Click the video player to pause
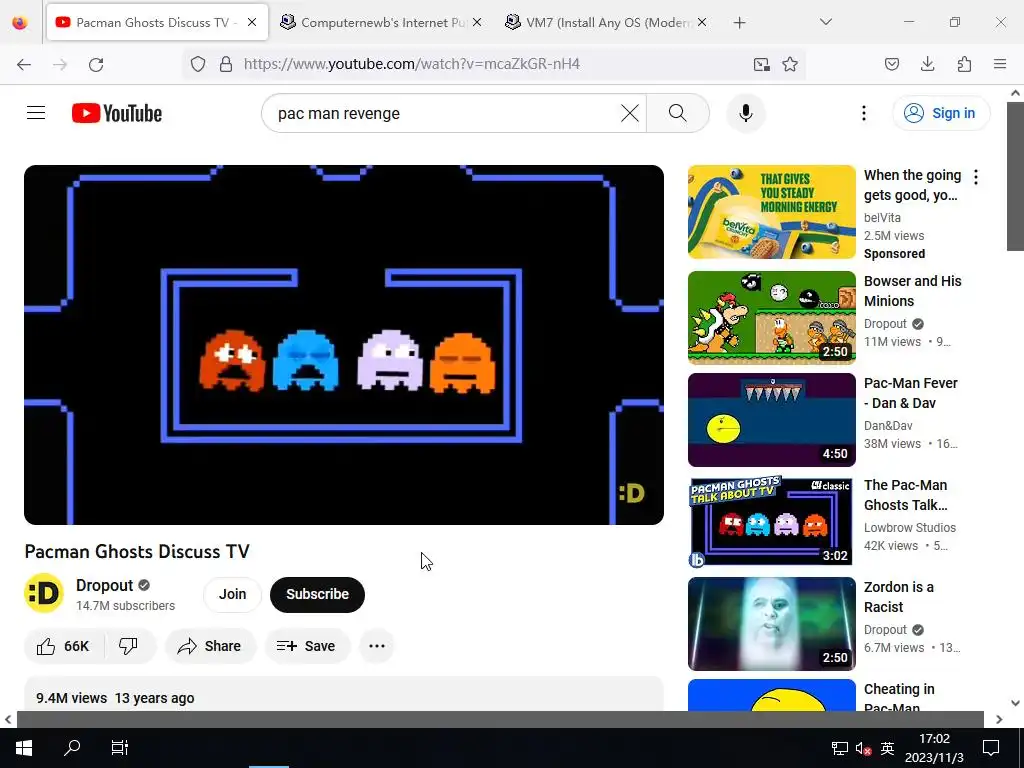The height and width of the screenshot is (768, 1024). pos(344,345)
